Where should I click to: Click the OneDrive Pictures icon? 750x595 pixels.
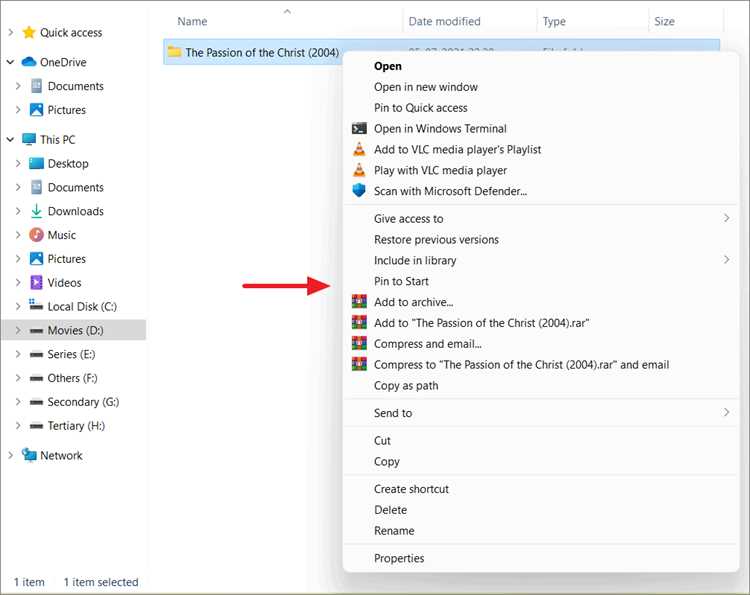tap(36, 110)
